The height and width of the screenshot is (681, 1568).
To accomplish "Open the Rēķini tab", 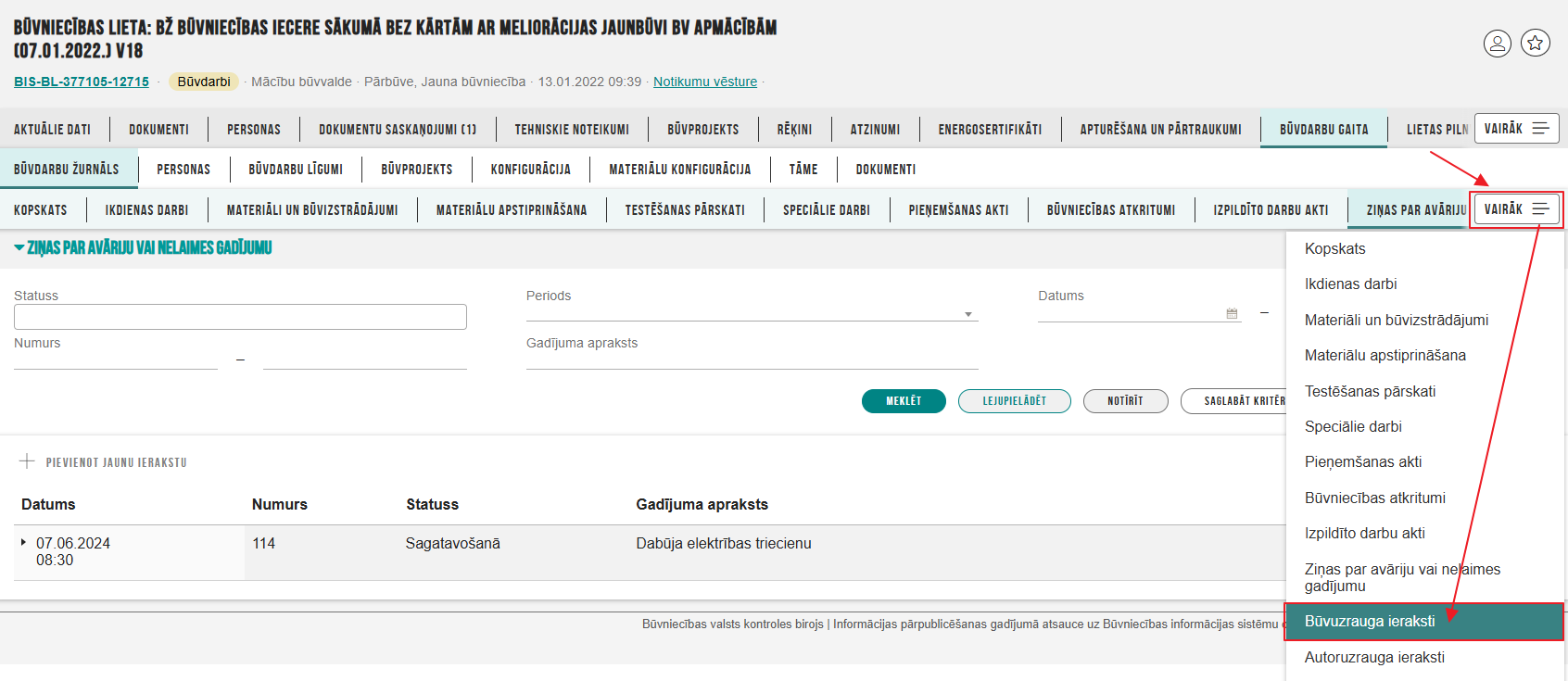I will coord(794,130).
